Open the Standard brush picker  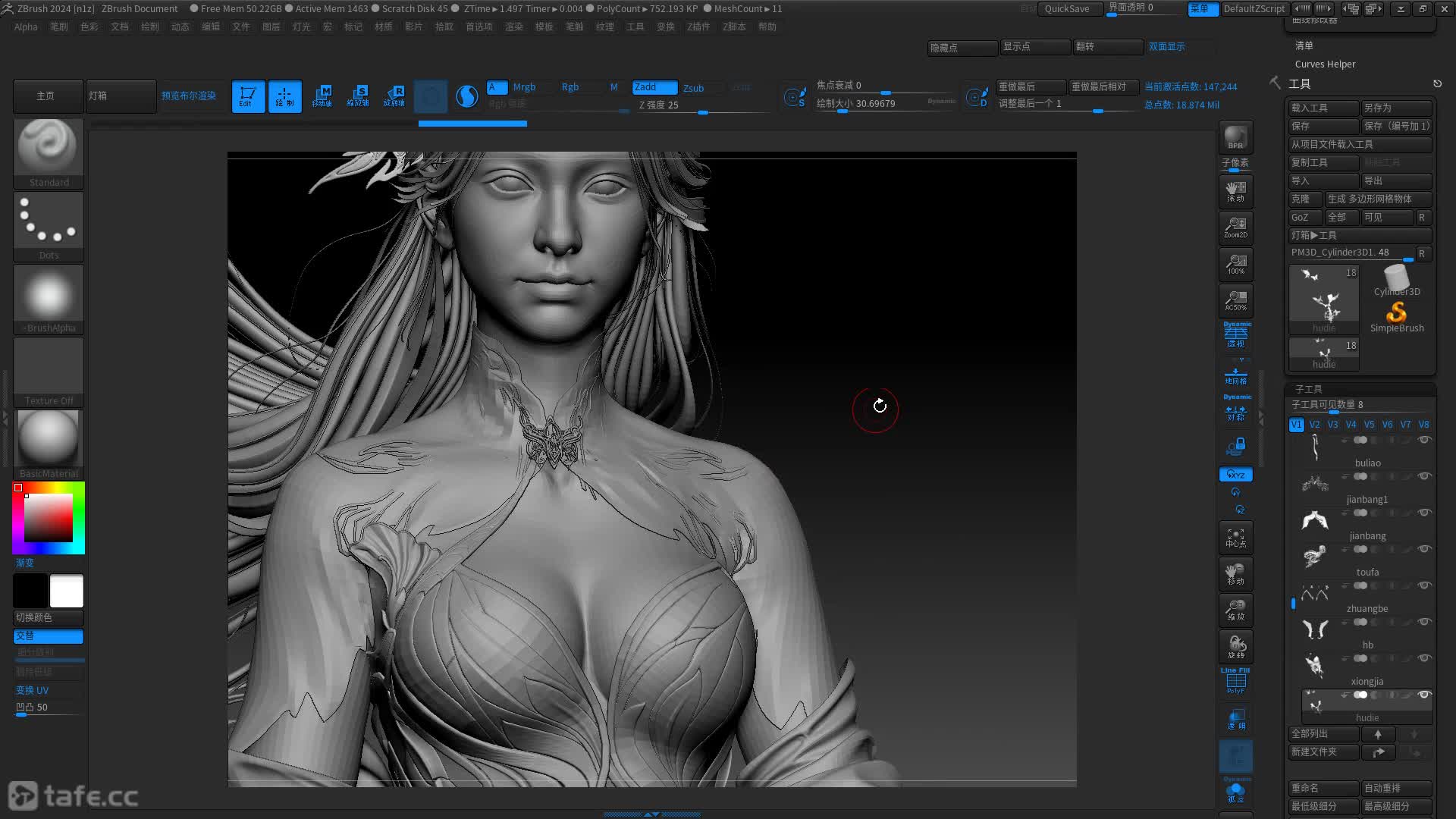49,153
